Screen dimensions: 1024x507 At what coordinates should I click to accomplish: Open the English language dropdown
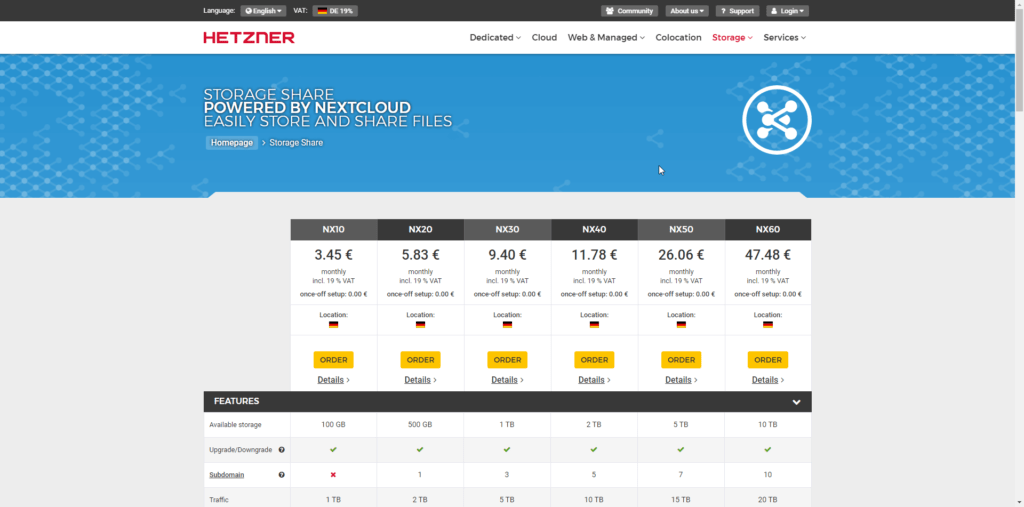pyautogui.click(x=263, y=11)
